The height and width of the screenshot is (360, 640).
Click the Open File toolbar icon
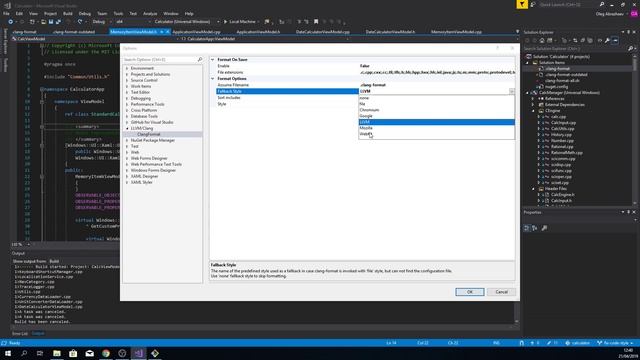(x=43, y=22)
